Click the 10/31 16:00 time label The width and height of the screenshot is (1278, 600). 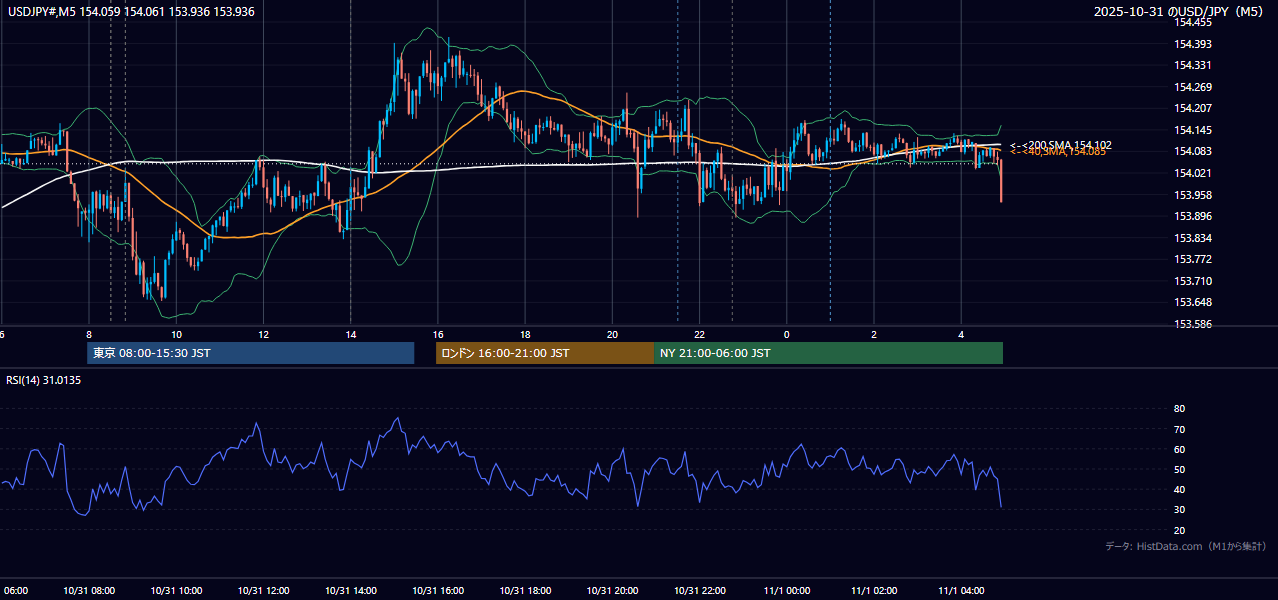[x=438, y=591]
